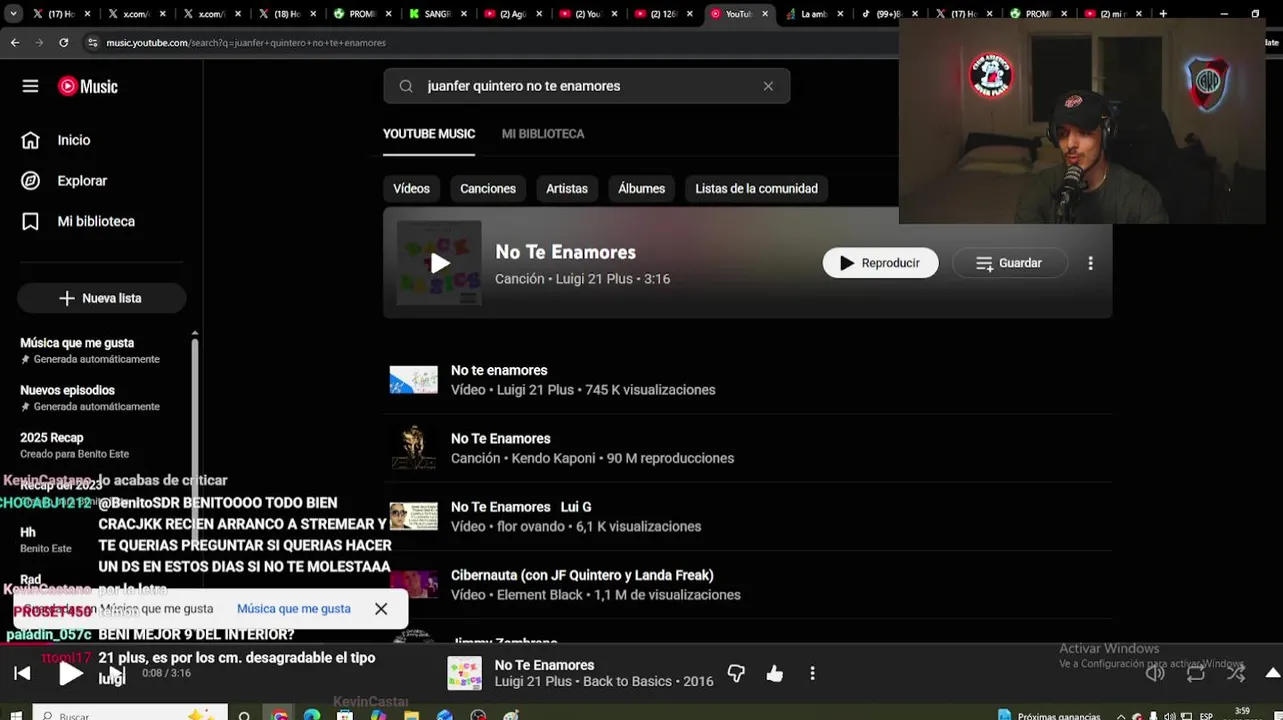Viewport: 1283px width, 720px height.
Task: Focus the search field with juanfer quintero
Action: pyautogui.click(x=586, y=86)
